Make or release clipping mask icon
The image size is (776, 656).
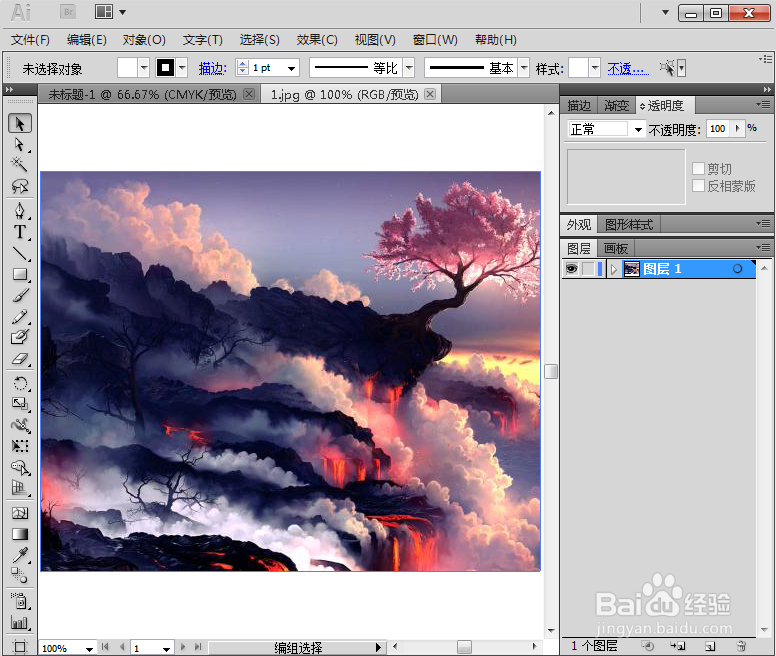pos(647,646)
